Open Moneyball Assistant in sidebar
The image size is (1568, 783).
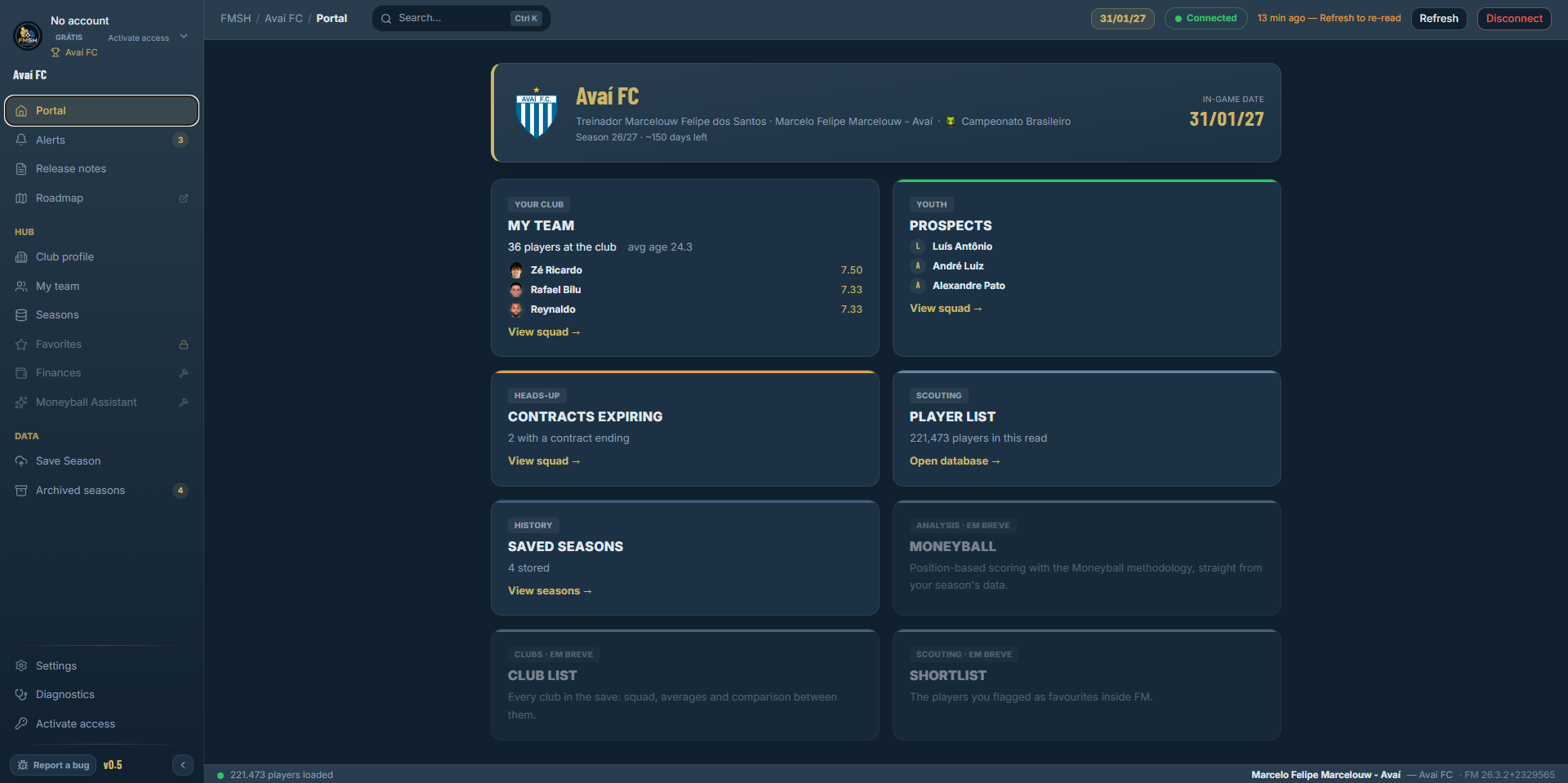click(101, 403)
